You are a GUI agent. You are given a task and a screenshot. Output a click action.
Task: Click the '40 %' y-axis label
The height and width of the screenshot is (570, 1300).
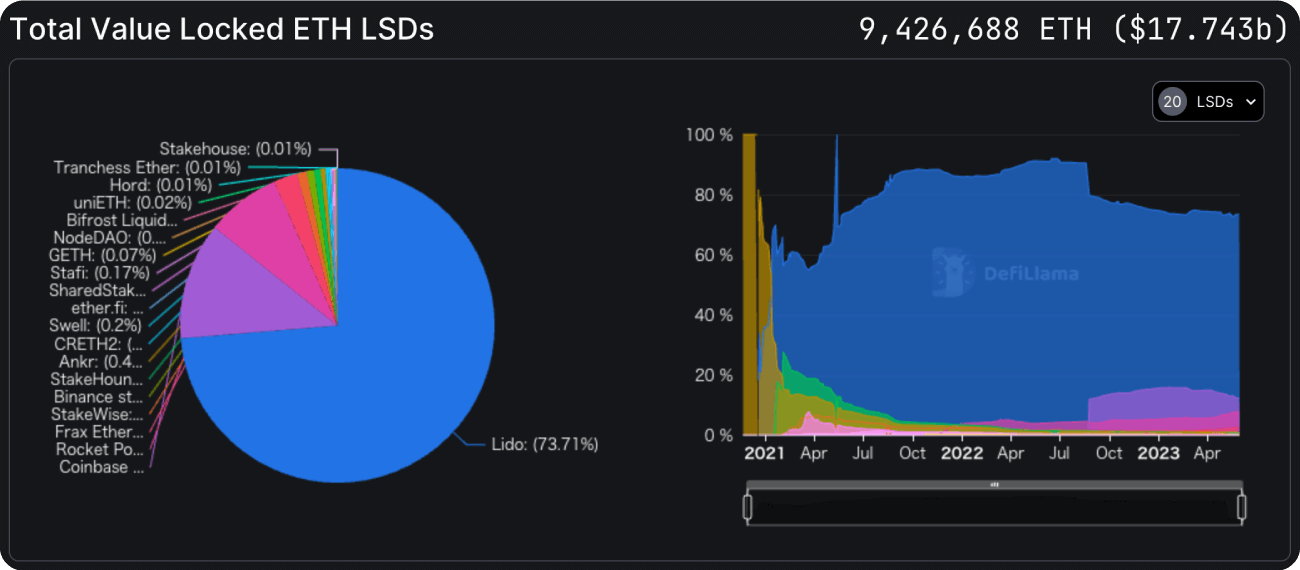[714, 315]
